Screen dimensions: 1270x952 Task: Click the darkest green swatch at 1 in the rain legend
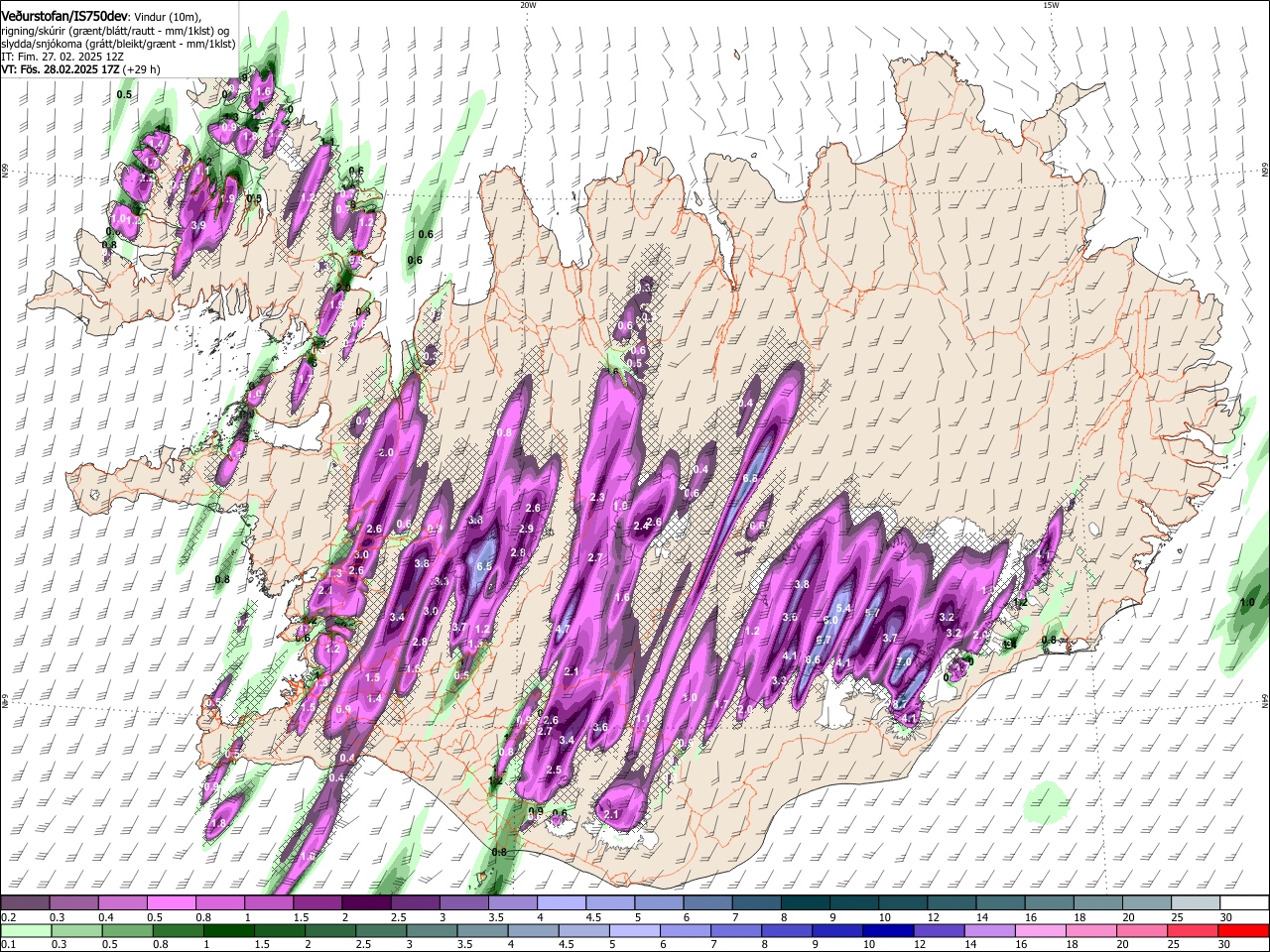click(227, 930)
